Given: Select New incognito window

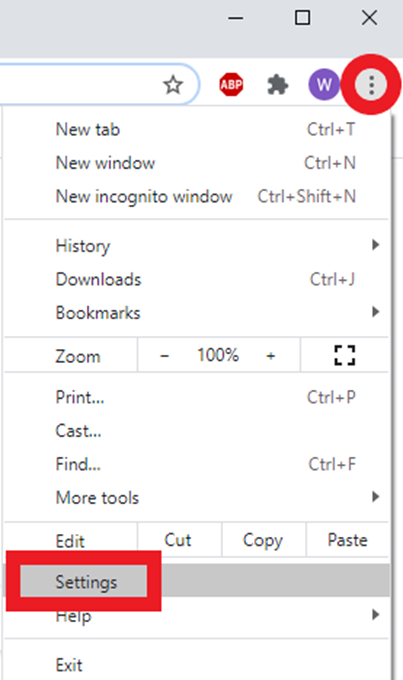Looking at the screenshot, I should pos(196,196).
